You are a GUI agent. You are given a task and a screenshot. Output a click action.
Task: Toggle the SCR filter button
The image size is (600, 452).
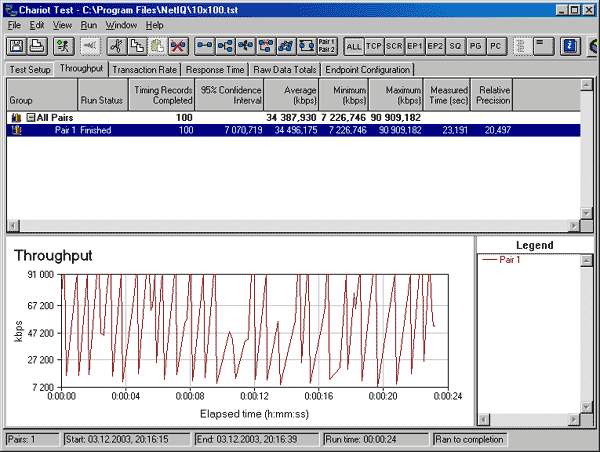[394, 46]
